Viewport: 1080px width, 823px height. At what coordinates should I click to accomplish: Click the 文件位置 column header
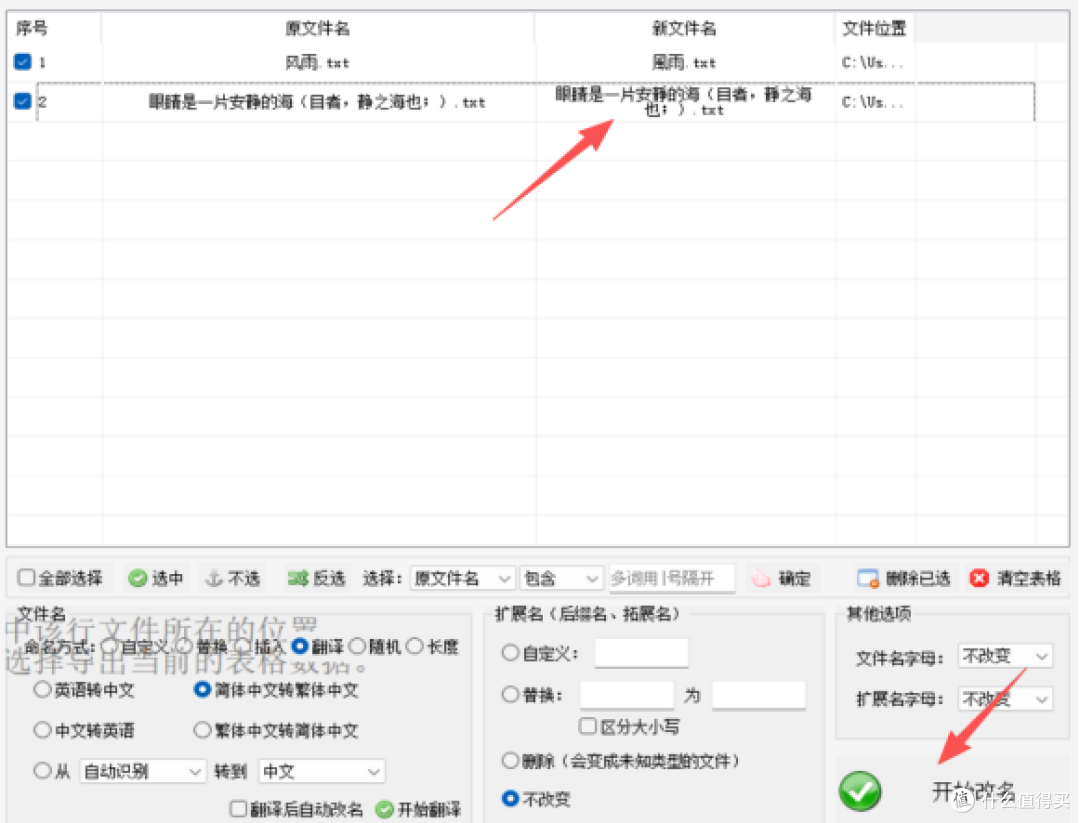(x=874, y=28)
